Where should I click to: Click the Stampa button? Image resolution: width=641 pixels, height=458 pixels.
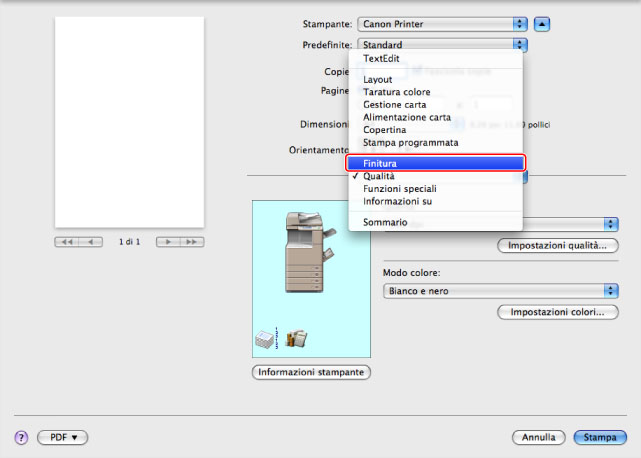[600, 438]
